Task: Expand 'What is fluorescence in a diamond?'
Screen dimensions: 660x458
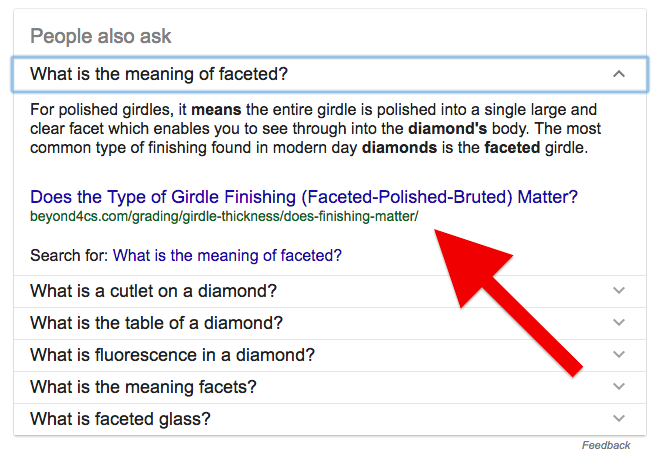Action: [172, 355]
